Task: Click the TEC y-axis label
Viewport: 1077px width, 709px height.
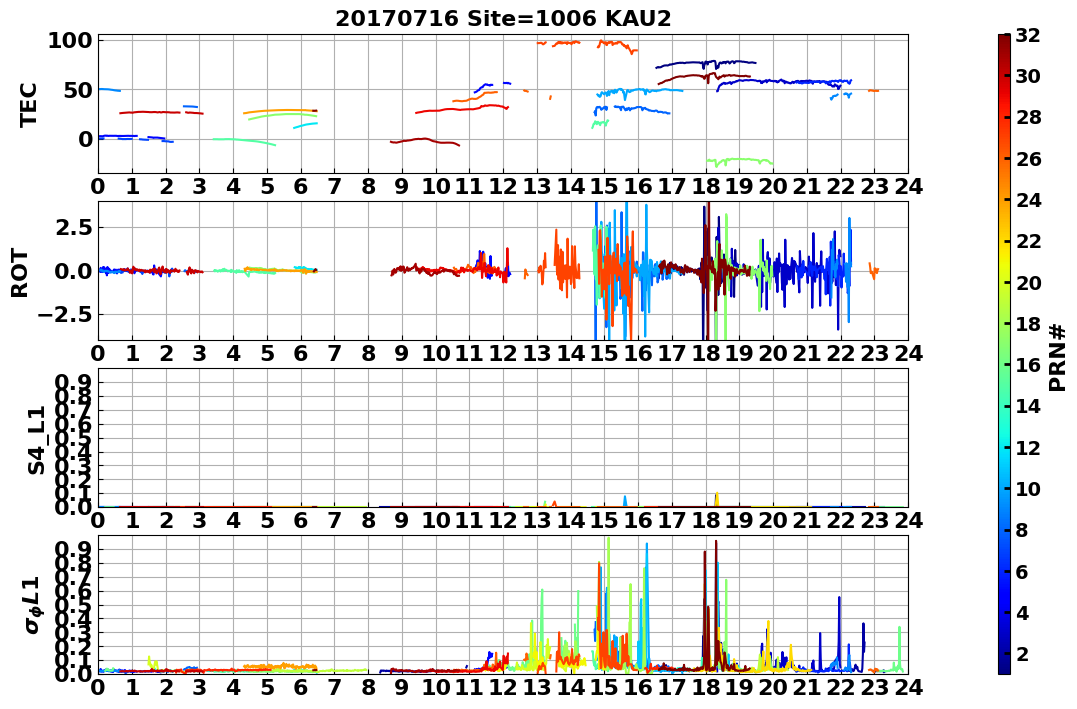Action: point(27,105)
